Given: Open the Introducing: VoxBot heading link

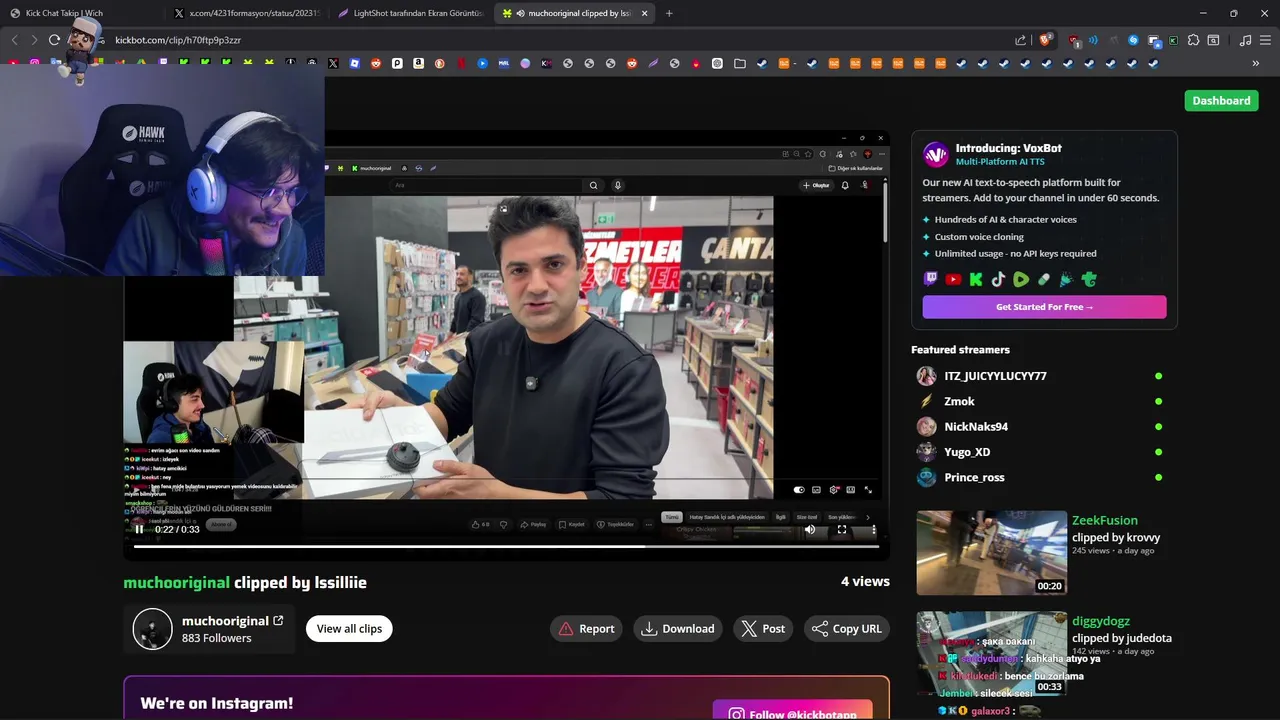Looking at the screenshot, I should click(1008, 148).
